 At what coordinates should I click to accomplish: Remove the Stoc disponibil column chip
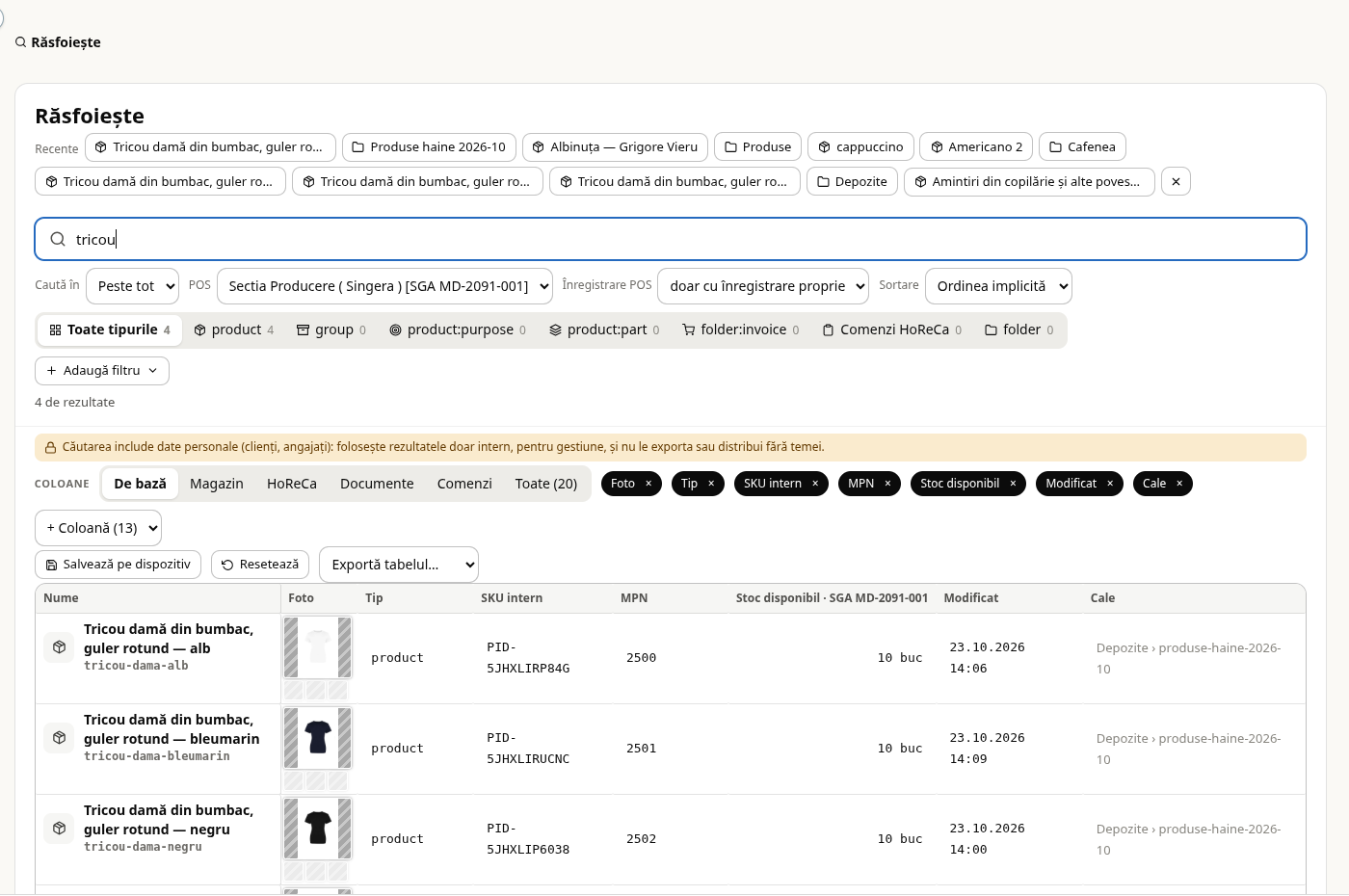1013,484
